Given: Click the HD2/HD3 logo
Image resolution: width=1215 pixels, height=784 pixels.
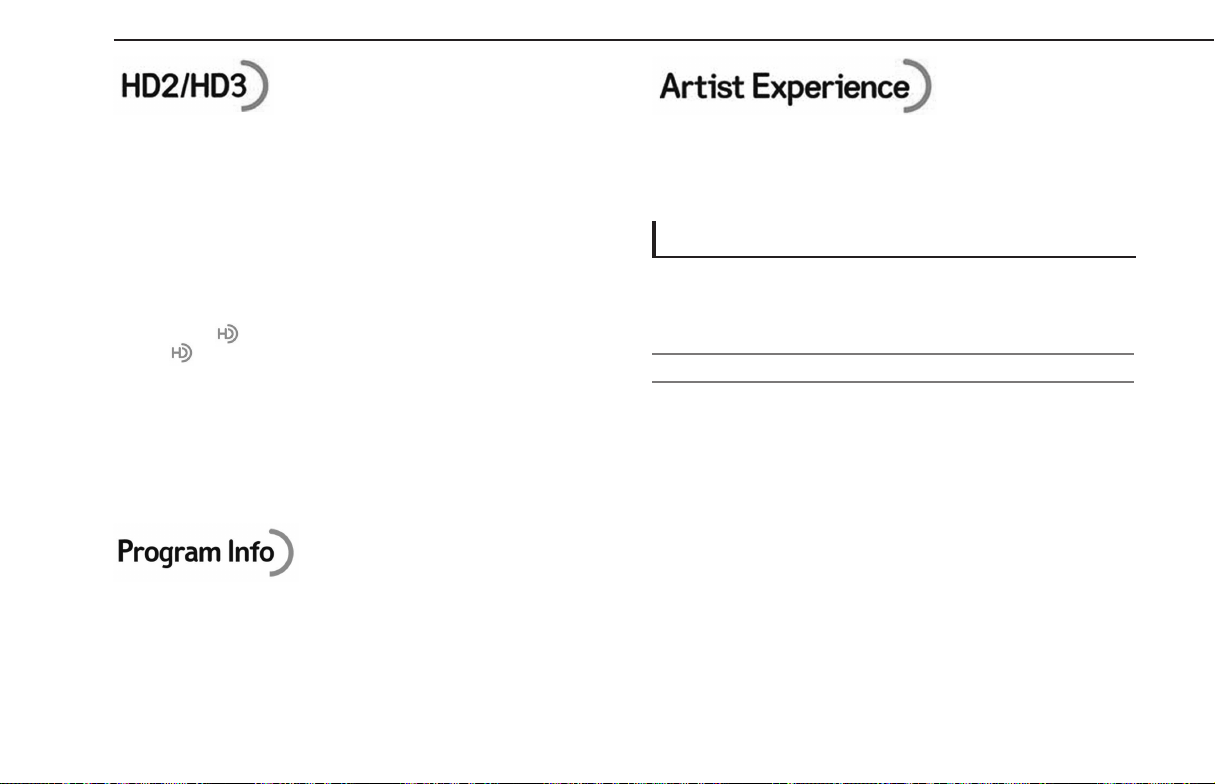Looking at the screenshot, I should click(194, 87).
